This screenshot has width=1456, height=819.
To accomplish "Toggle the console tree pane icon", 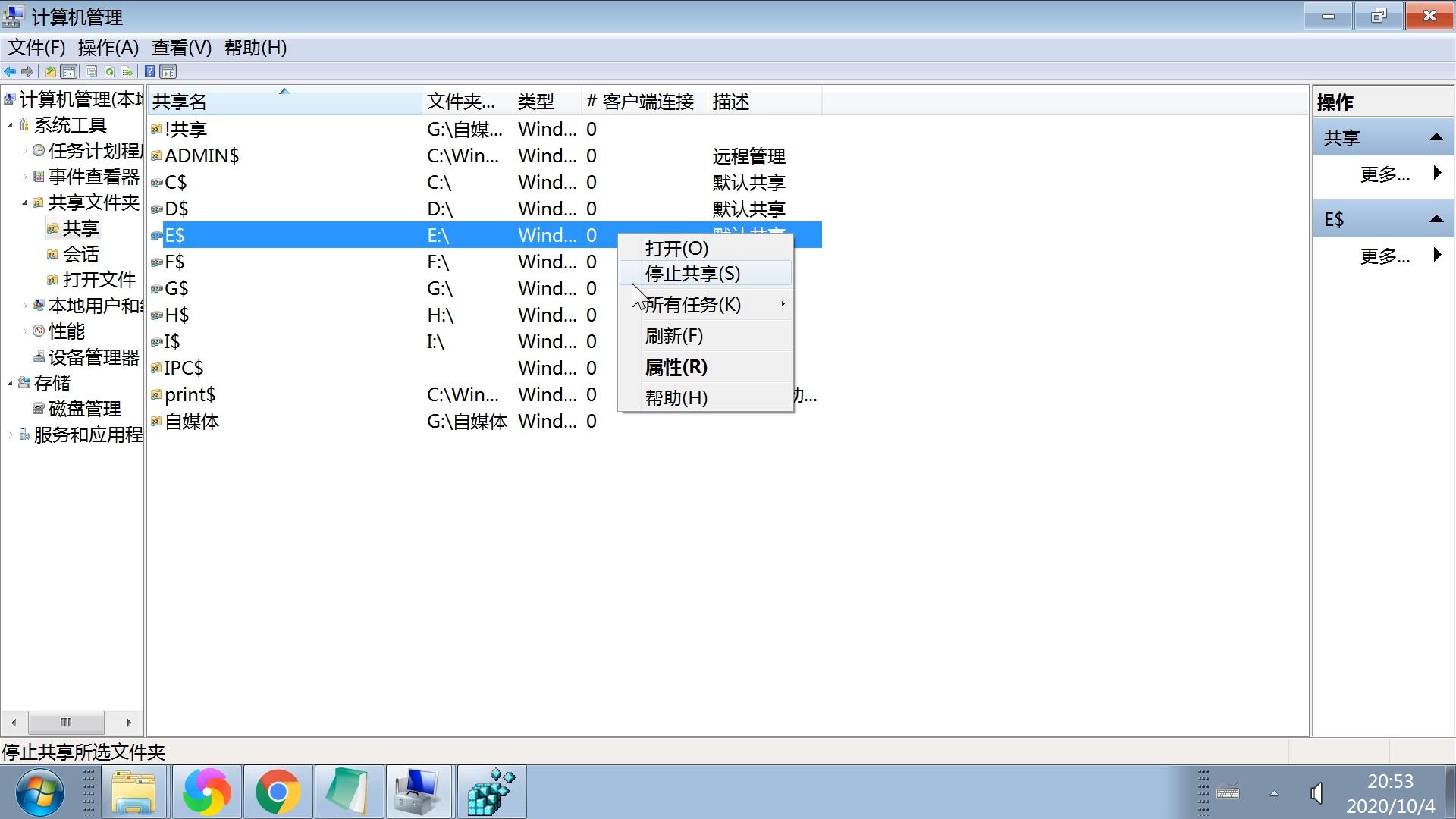I will (x=68, y=71).
